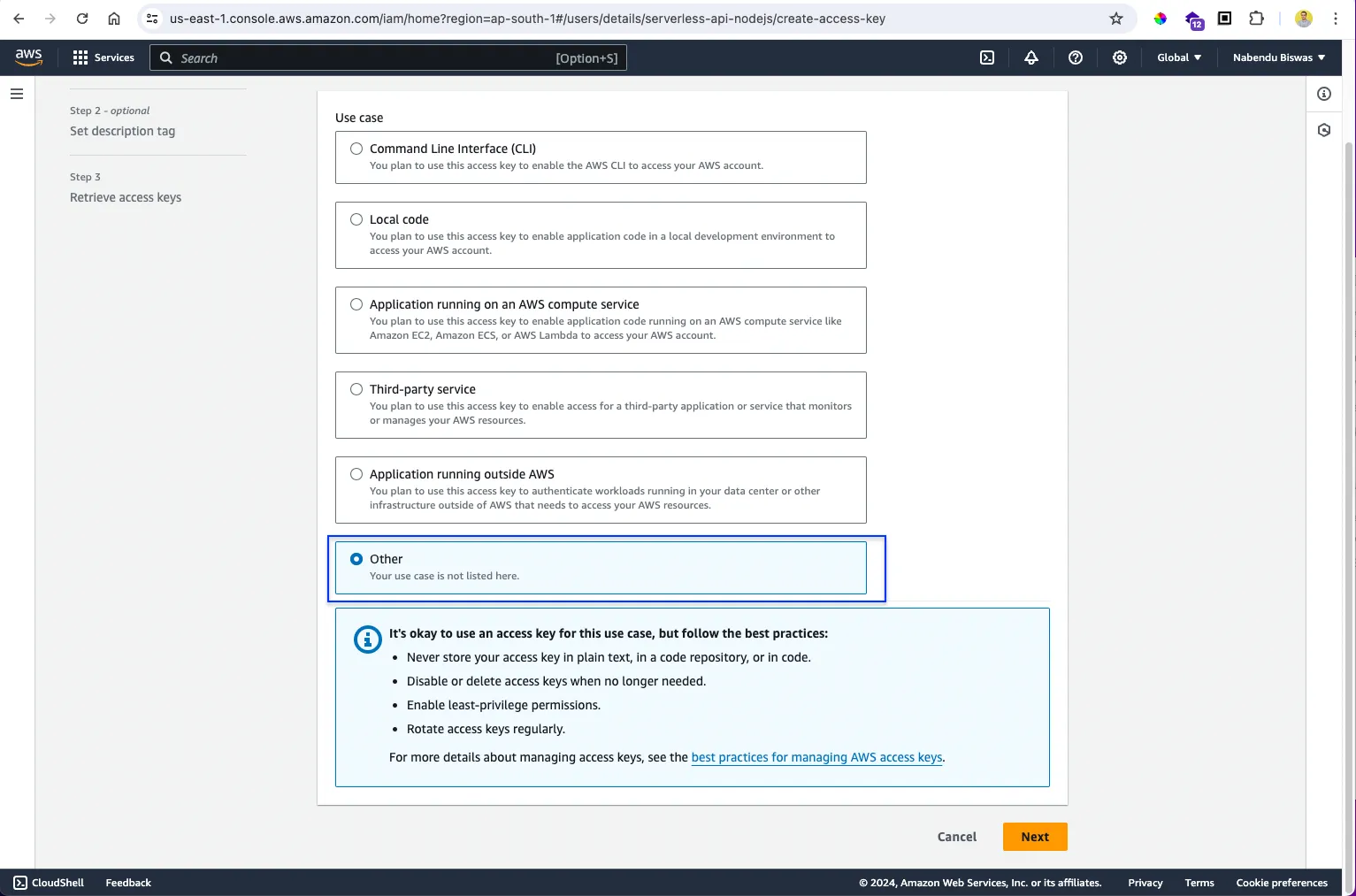Toggle the hamburger side navigation menu
This screenshot has height=896, width=1356.
coord(17,94)
